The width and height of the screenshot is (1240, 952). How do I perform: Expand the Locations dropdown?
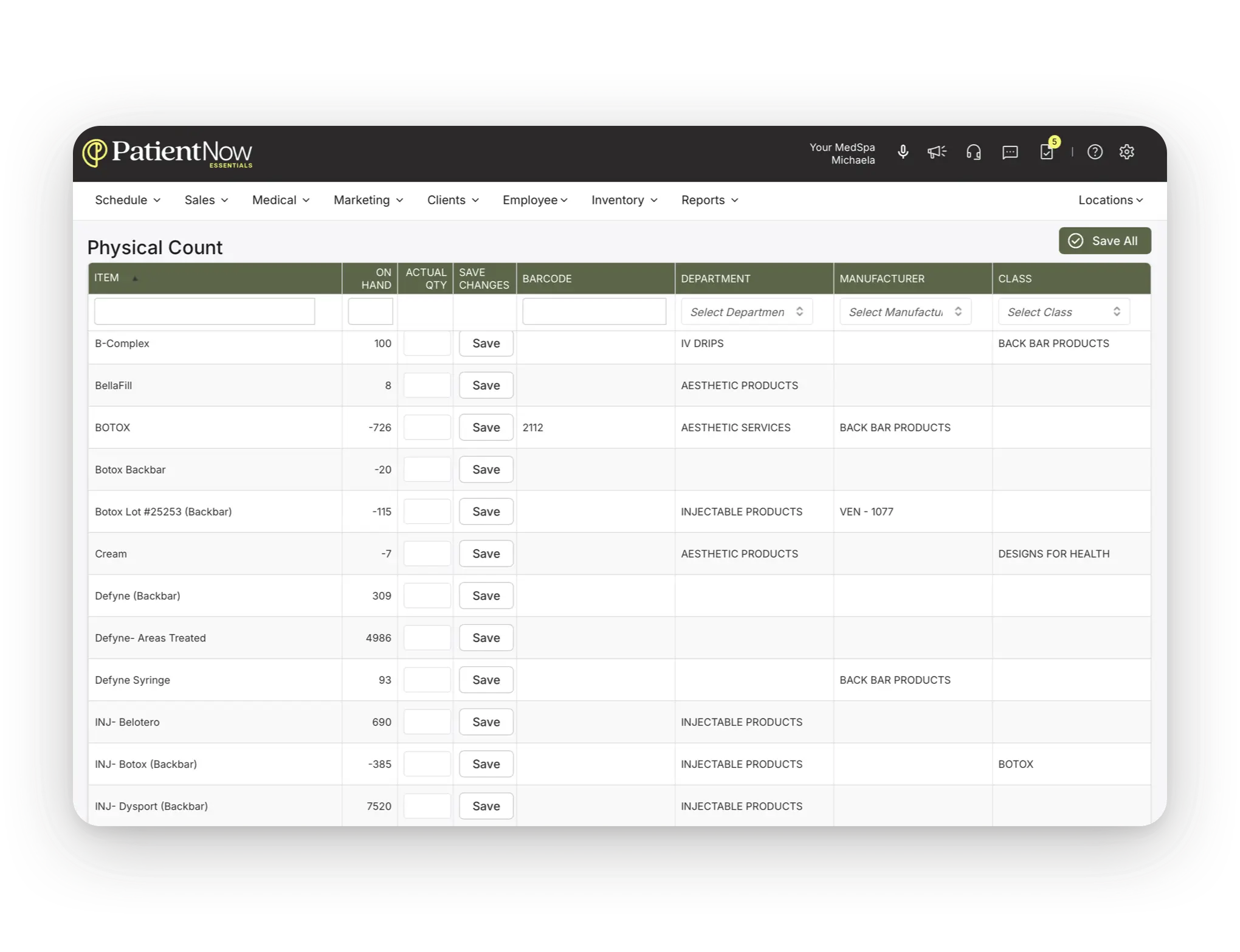pyautogui.click(x=1111, y=200)
